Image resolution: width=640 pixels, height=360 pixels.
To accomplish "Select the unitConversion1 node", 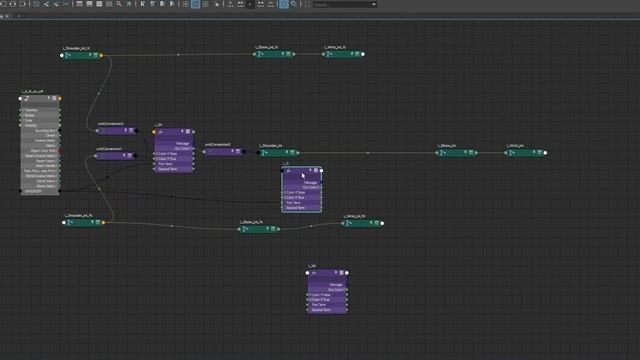I will pyautogui.click(x=116, y=156).
